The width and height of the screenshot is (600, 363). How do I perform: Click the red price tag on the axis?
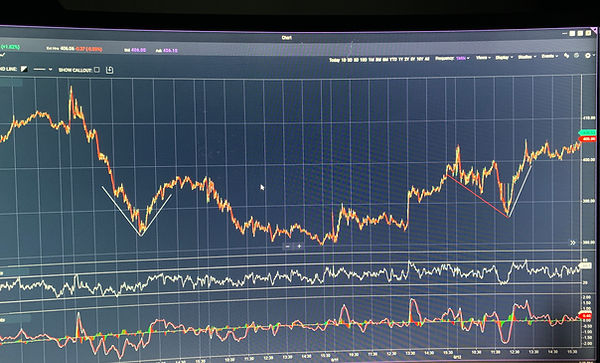click(587, 138)
